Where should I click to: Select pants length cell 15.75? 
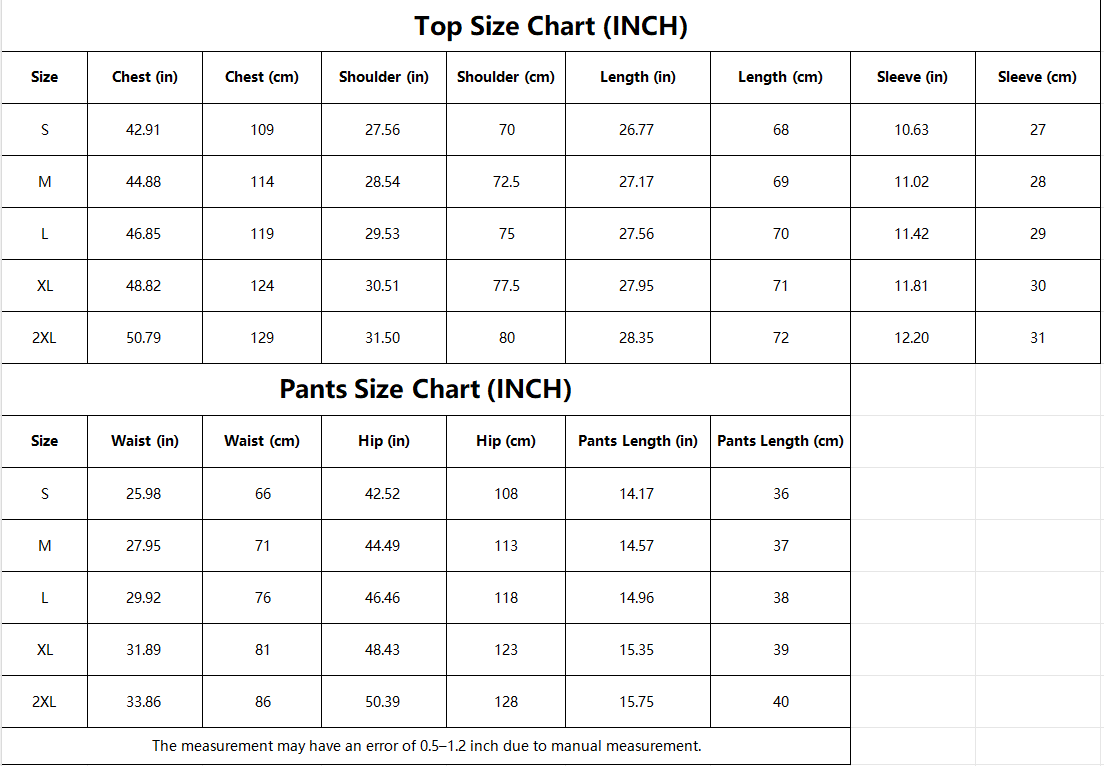637,702
